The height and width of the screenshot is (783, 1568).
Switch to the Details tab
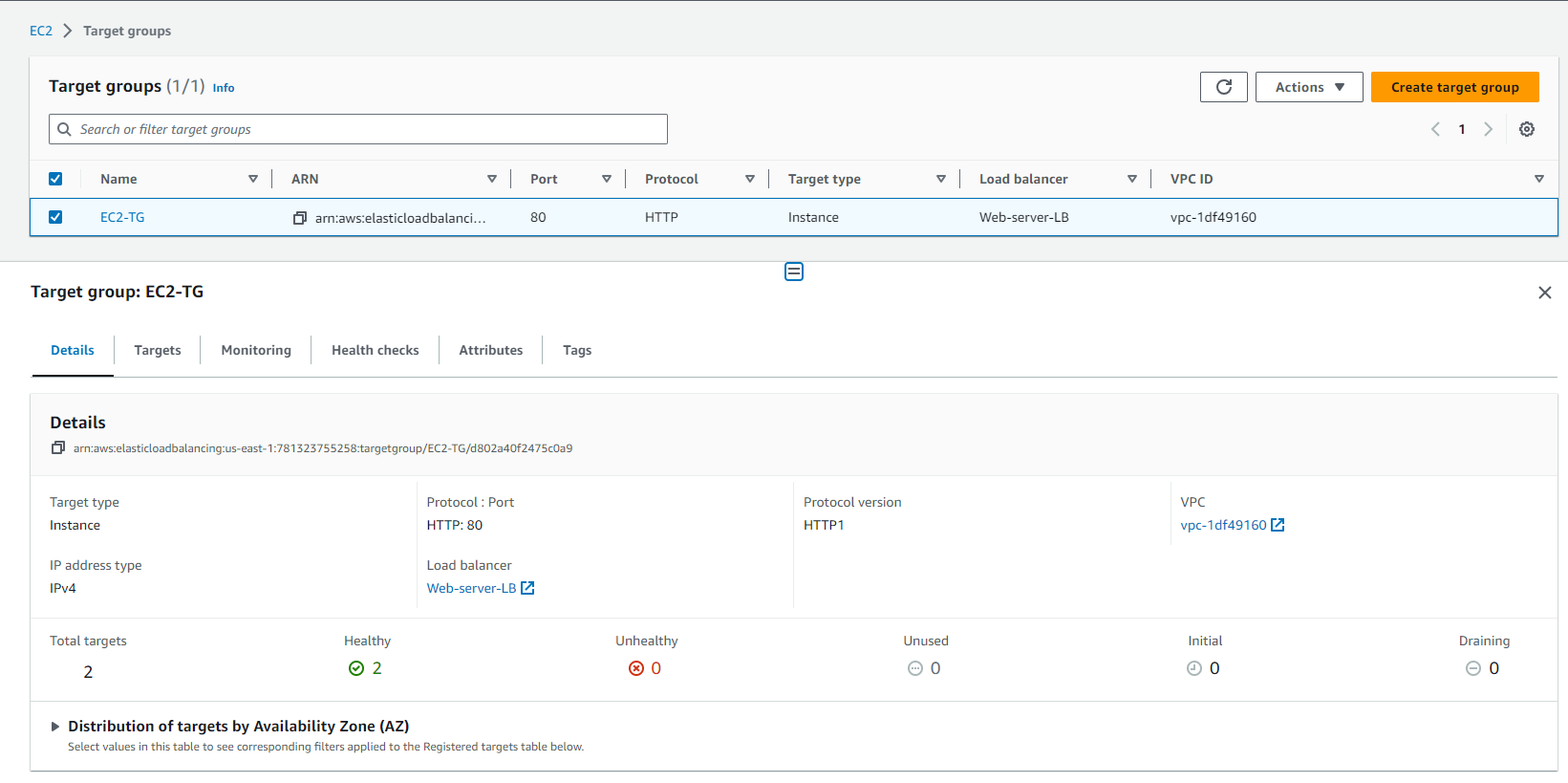73,350
